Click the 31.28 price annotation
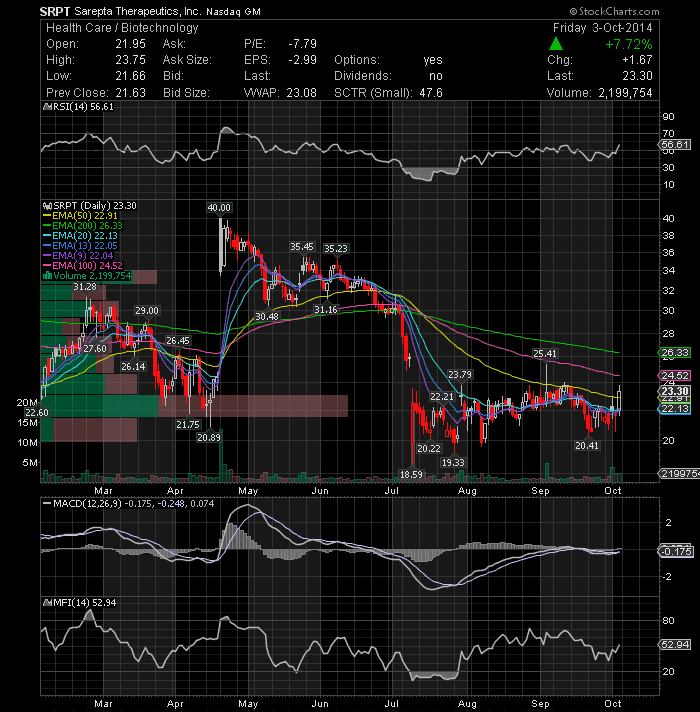Viewport: 700px width, 712px height. pyautogui.click(x=85, y=287)
